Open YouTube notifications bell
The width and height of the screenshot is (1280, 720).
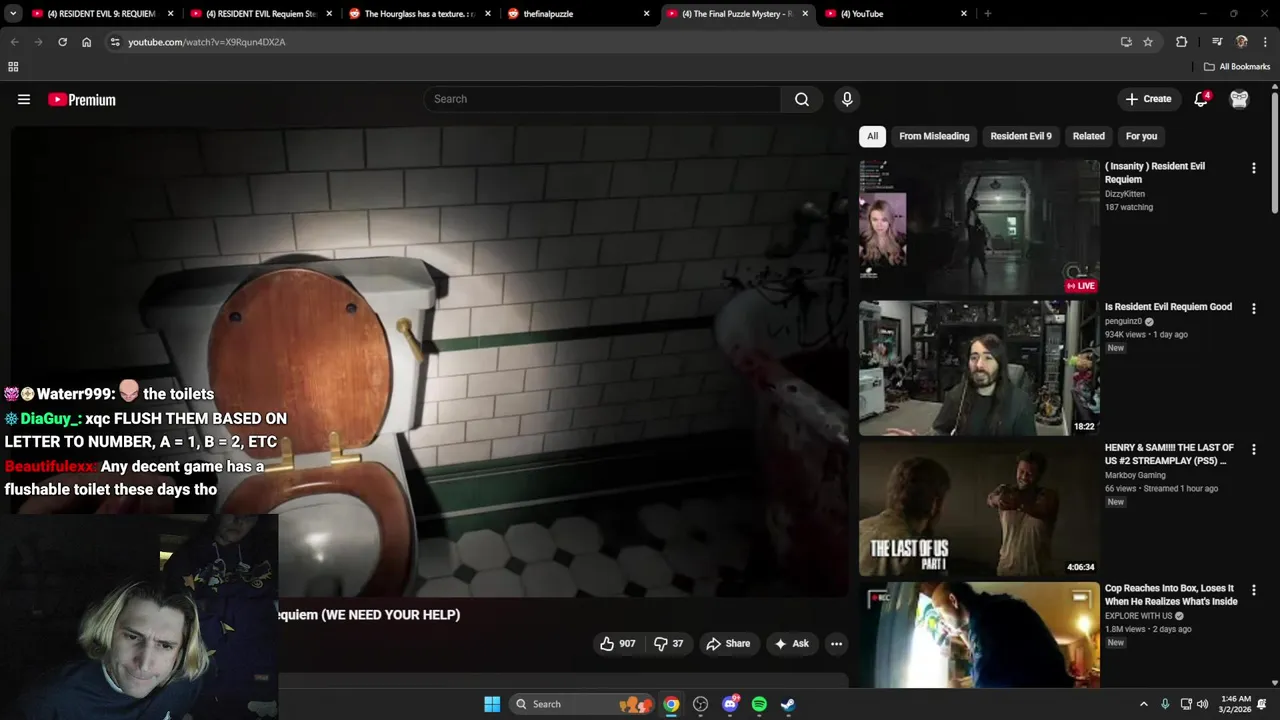(1202, 99)
